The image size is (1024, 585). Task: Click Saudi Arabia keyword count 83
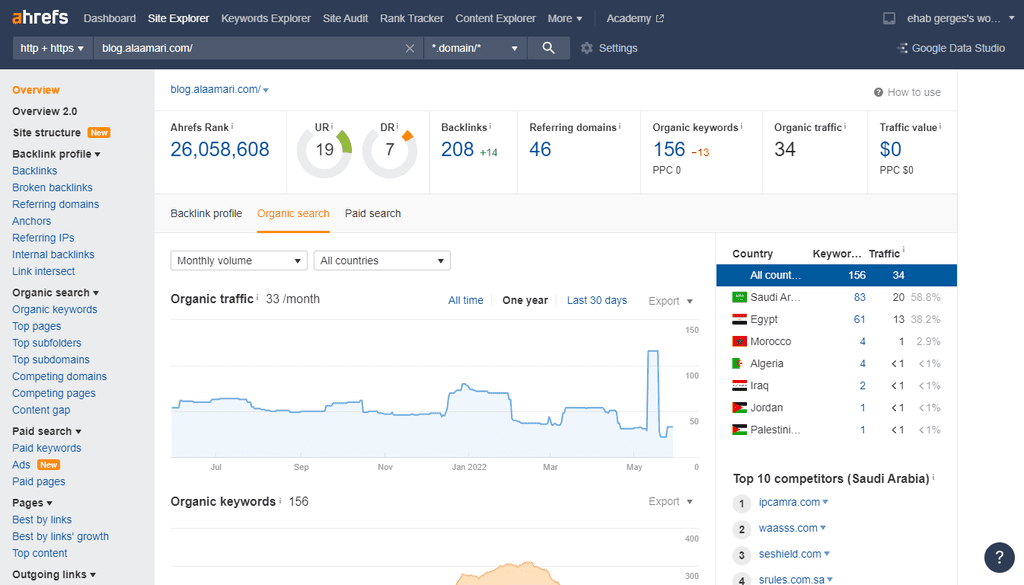[x=859, y=297]
